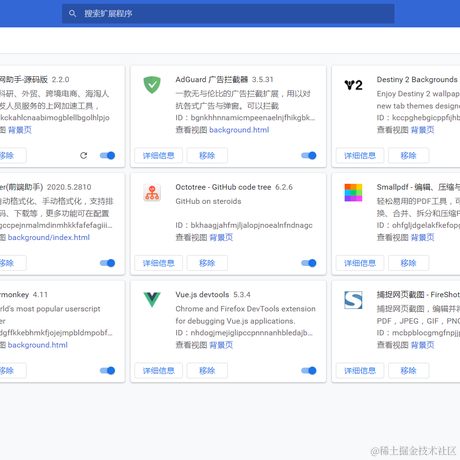The height and width of the screenshot is (460, 460).
Task: Remove the Octotree extension
Action: (x=207, y=263)
